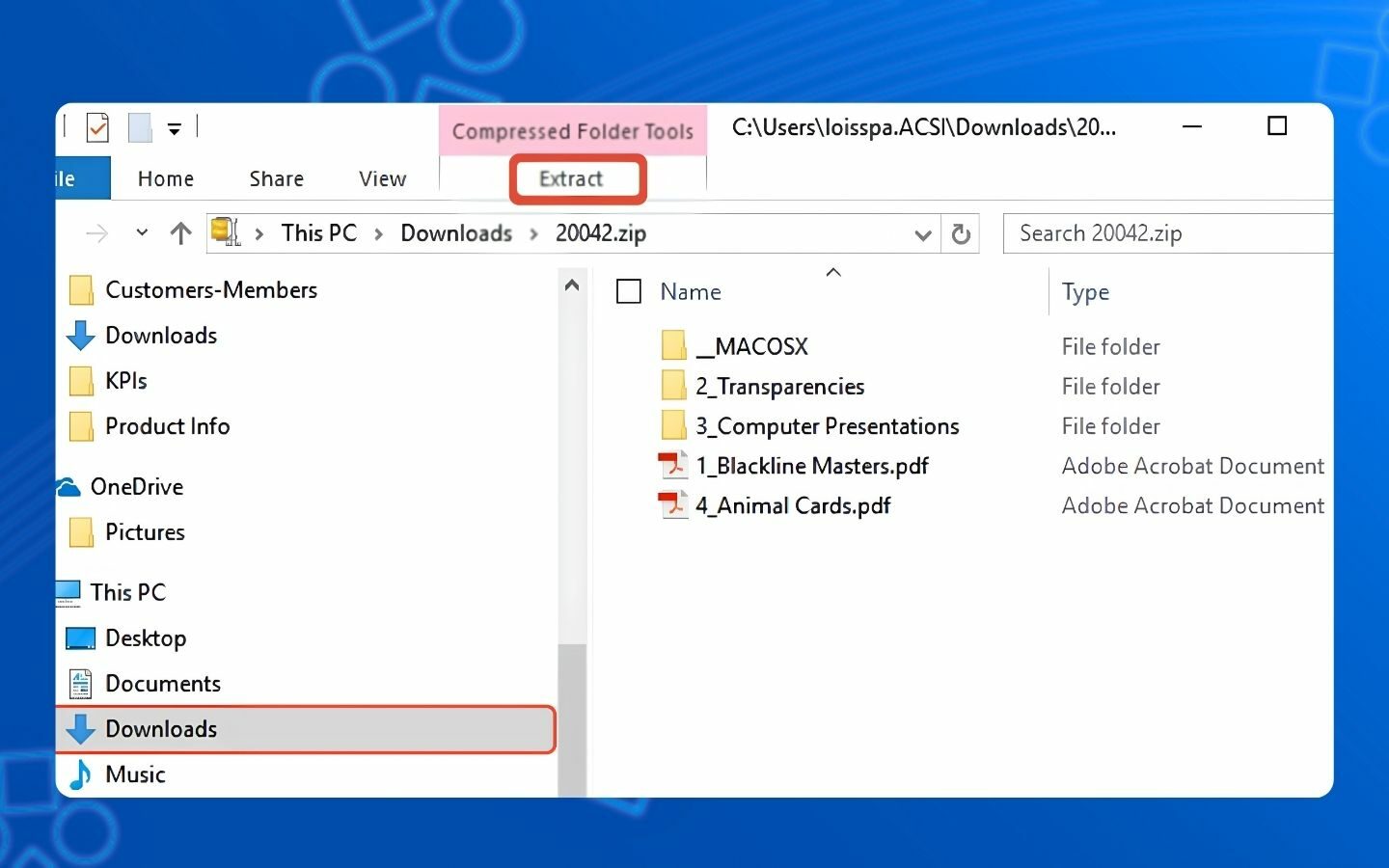Click the Documents page icon
Image resolution: width=1389 pixels, height=868 pixels.
click(81, 684)
